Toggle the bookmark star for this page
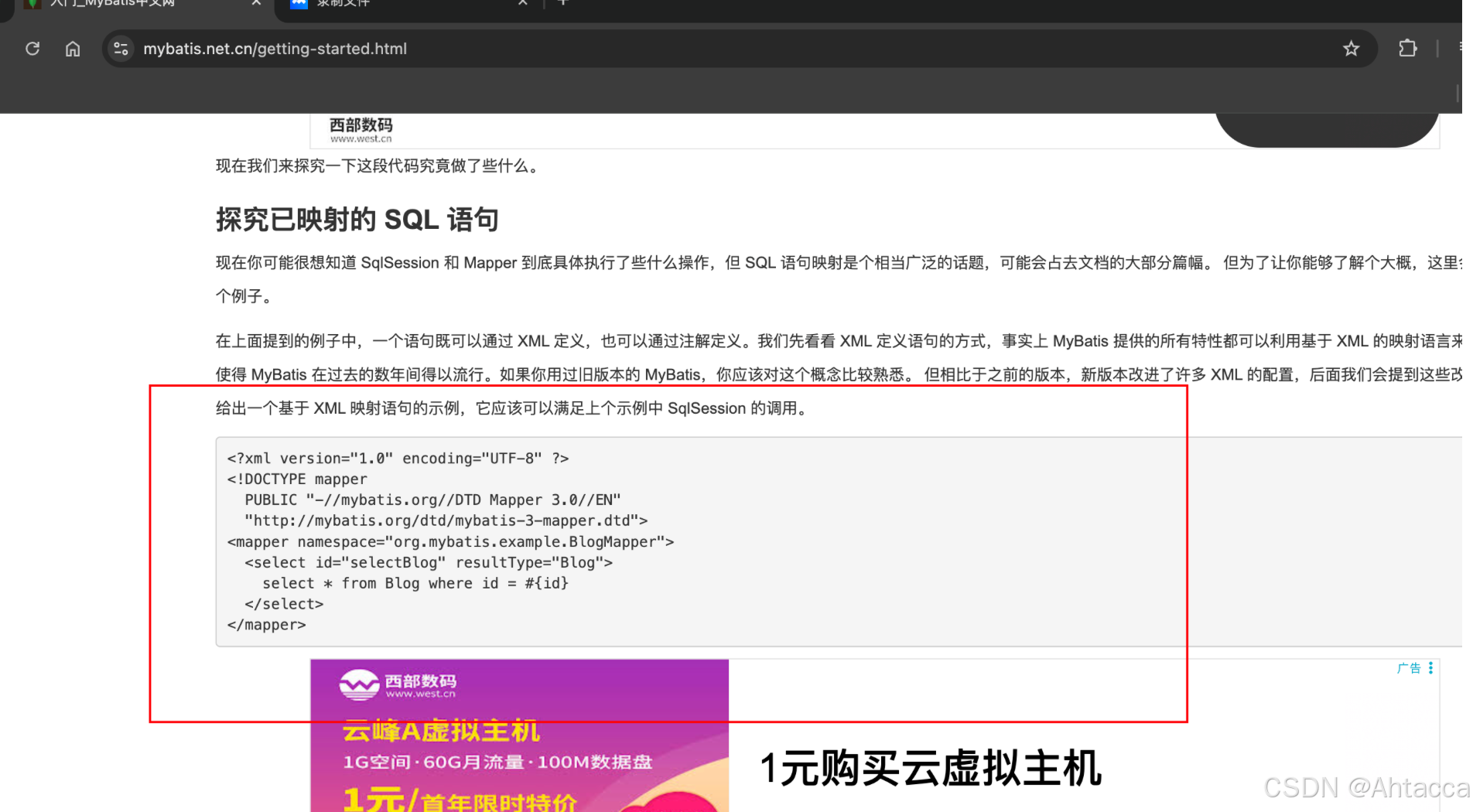Screen dimensions: 1473x812 pyautogui.click(x=1351, y=48)
